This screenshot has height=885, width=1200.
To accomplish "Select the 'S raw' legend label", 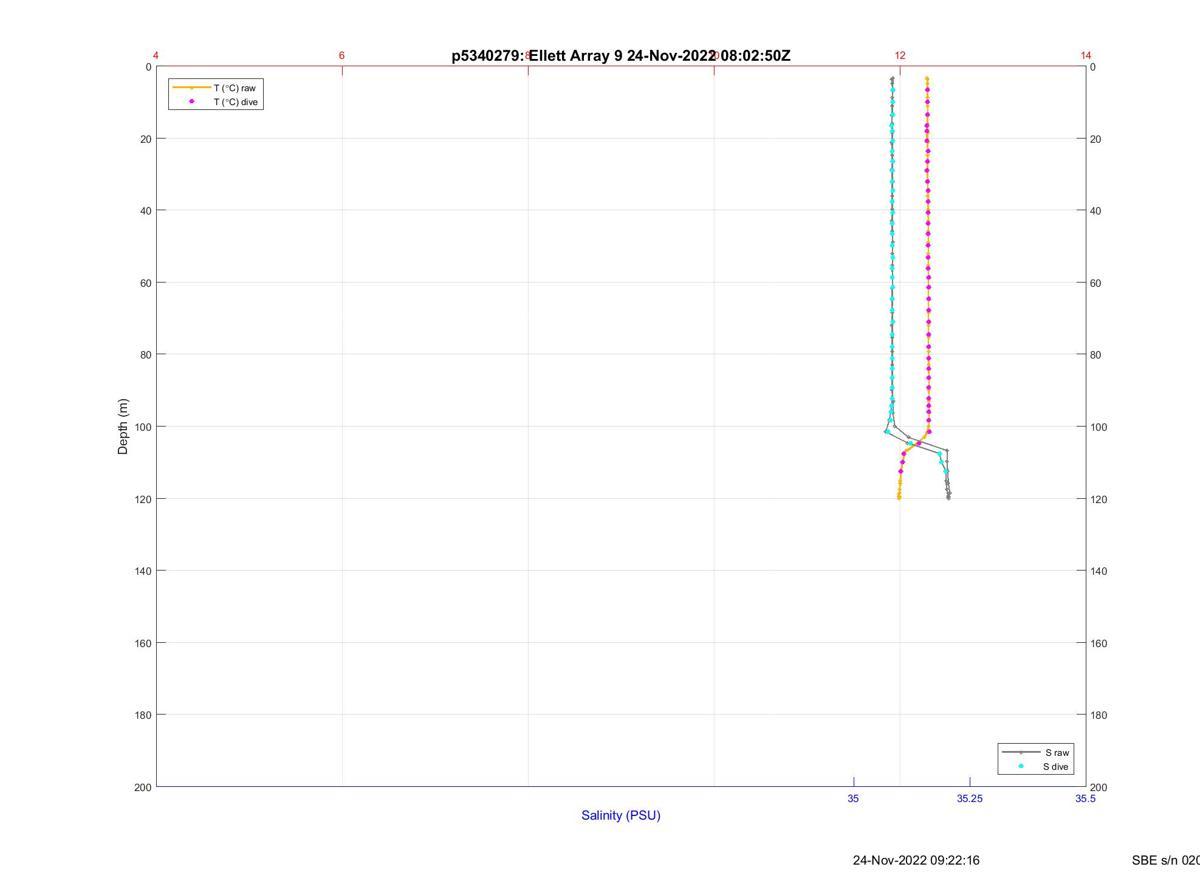I will point(1058,752).
